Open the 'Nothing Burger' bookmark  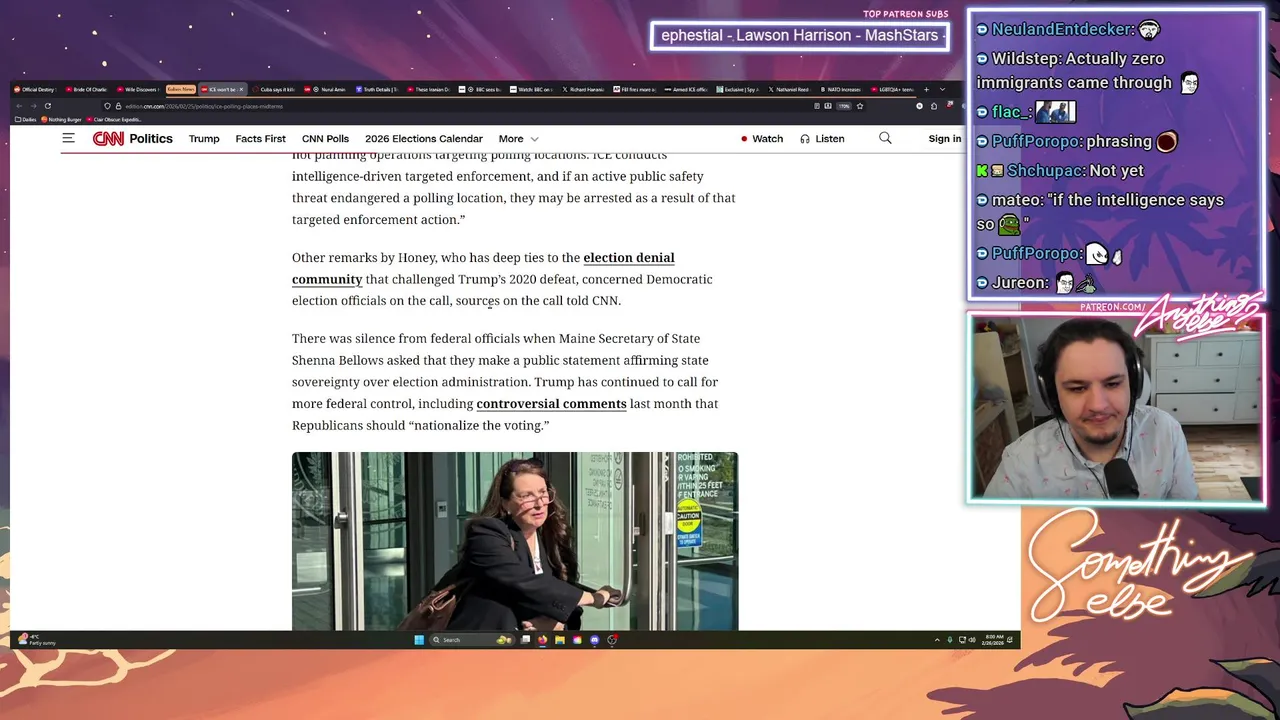pos(61,119)
